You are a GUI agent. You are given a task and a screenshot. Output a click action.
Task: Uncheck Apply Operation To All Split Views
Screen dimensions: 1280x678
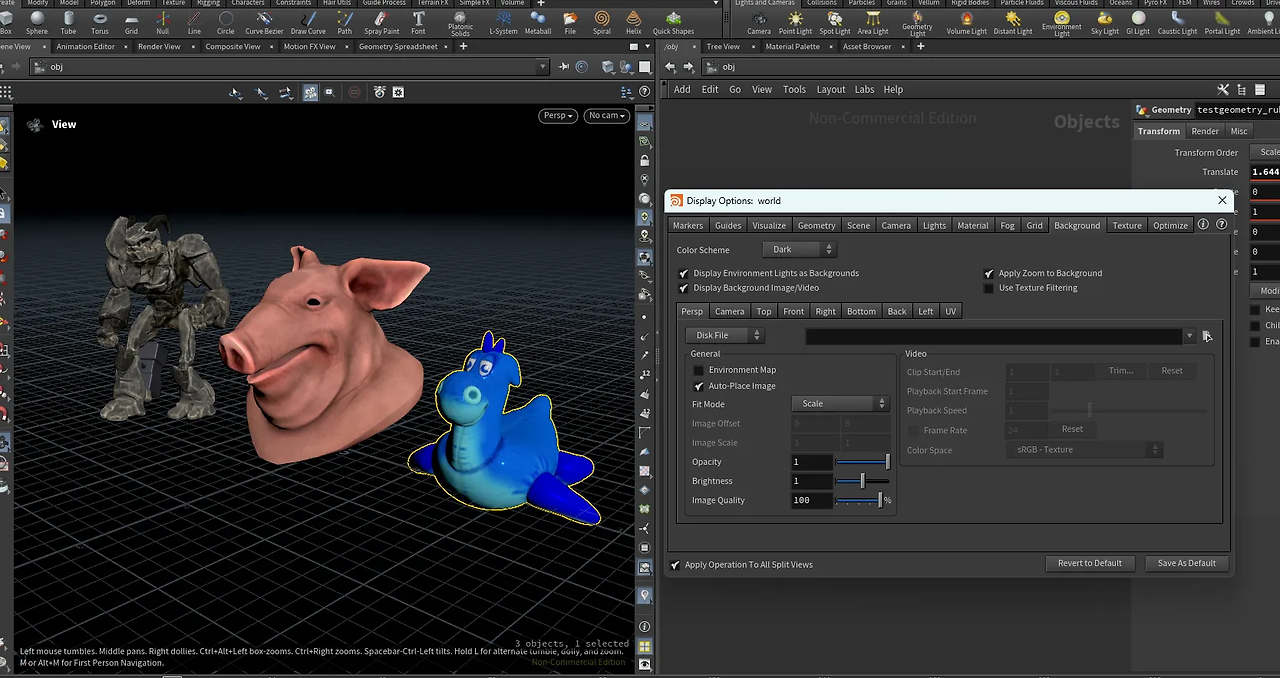point(675,564)
